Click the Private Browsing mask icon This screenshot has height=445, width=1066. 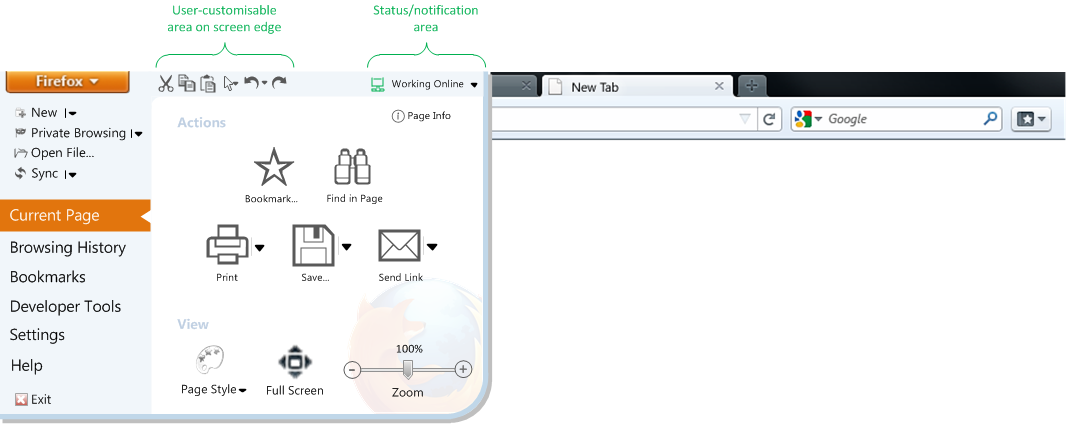pos(20,133)
